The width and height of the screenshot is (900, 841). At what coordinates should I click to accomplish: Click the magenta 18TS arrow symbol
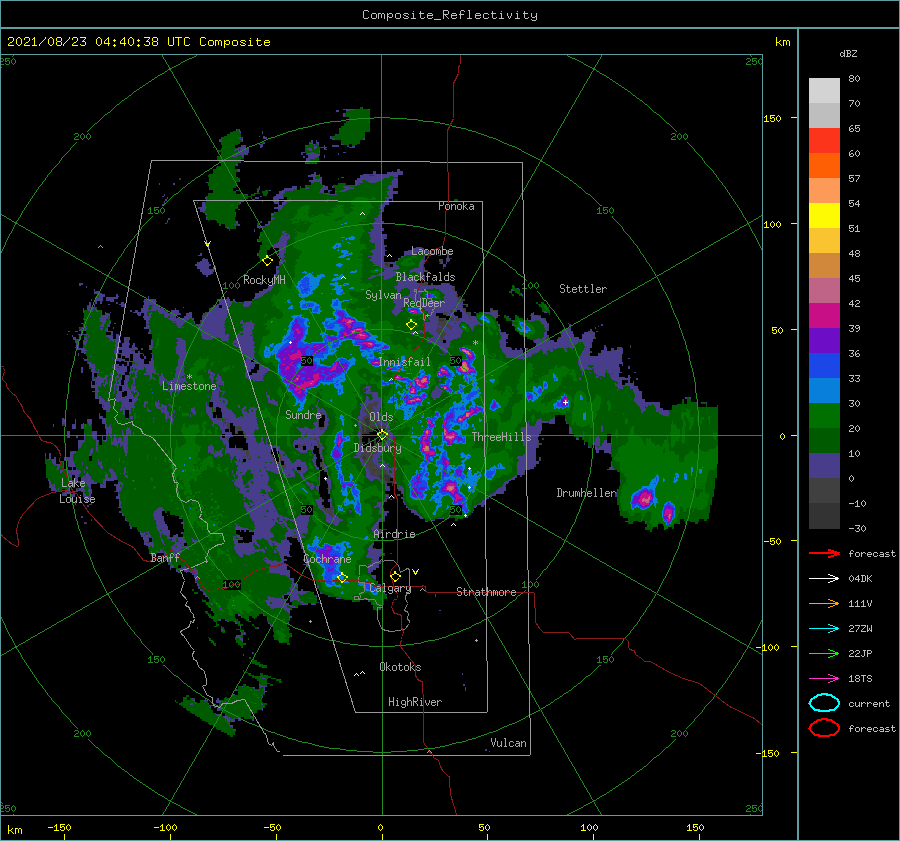click(x=824, y=679)
